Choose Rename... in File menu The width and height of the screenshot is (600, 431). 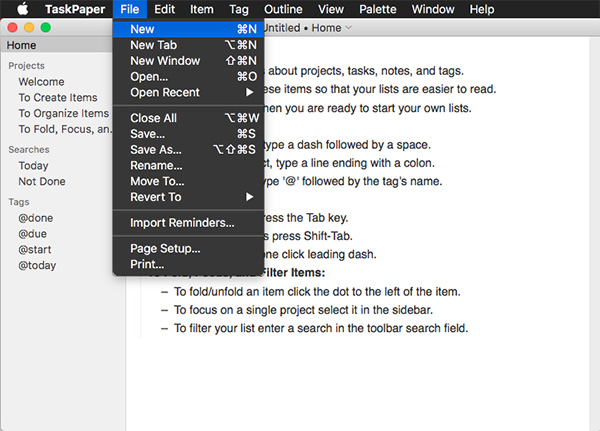tap(188, 165)
